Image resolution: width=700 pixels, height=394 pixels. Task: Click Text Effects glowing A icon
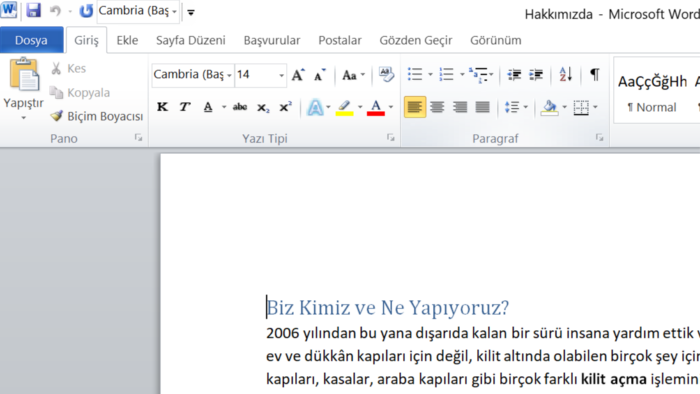click(315, 108)
